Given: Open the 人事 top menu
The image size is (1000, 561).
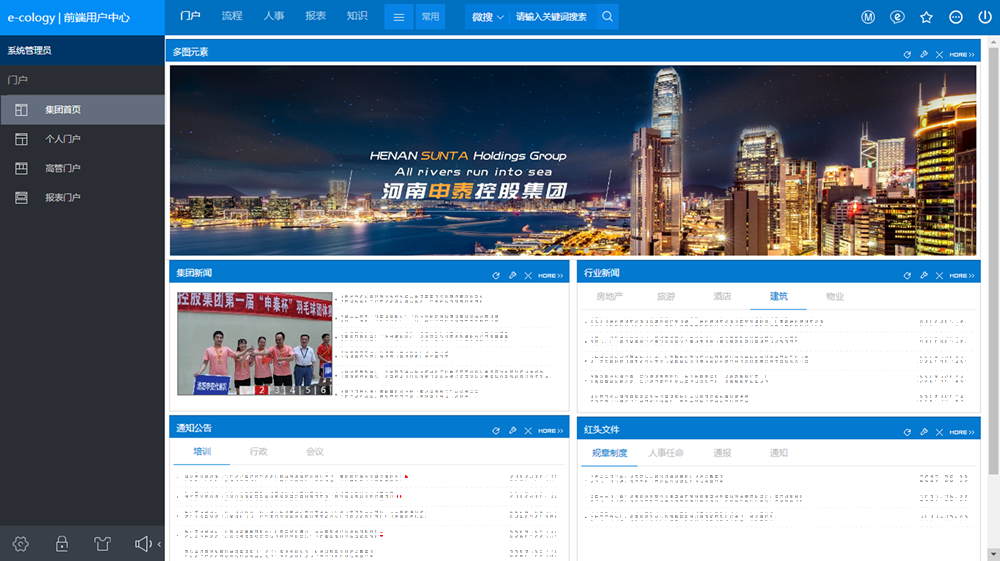Looking at the screenshot, I should (274, 16).
